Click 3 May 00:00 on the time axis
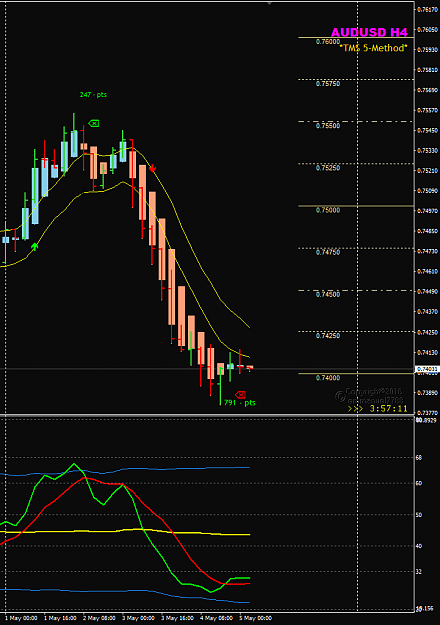This screenshot has width=440, height=625. (138, 618)
